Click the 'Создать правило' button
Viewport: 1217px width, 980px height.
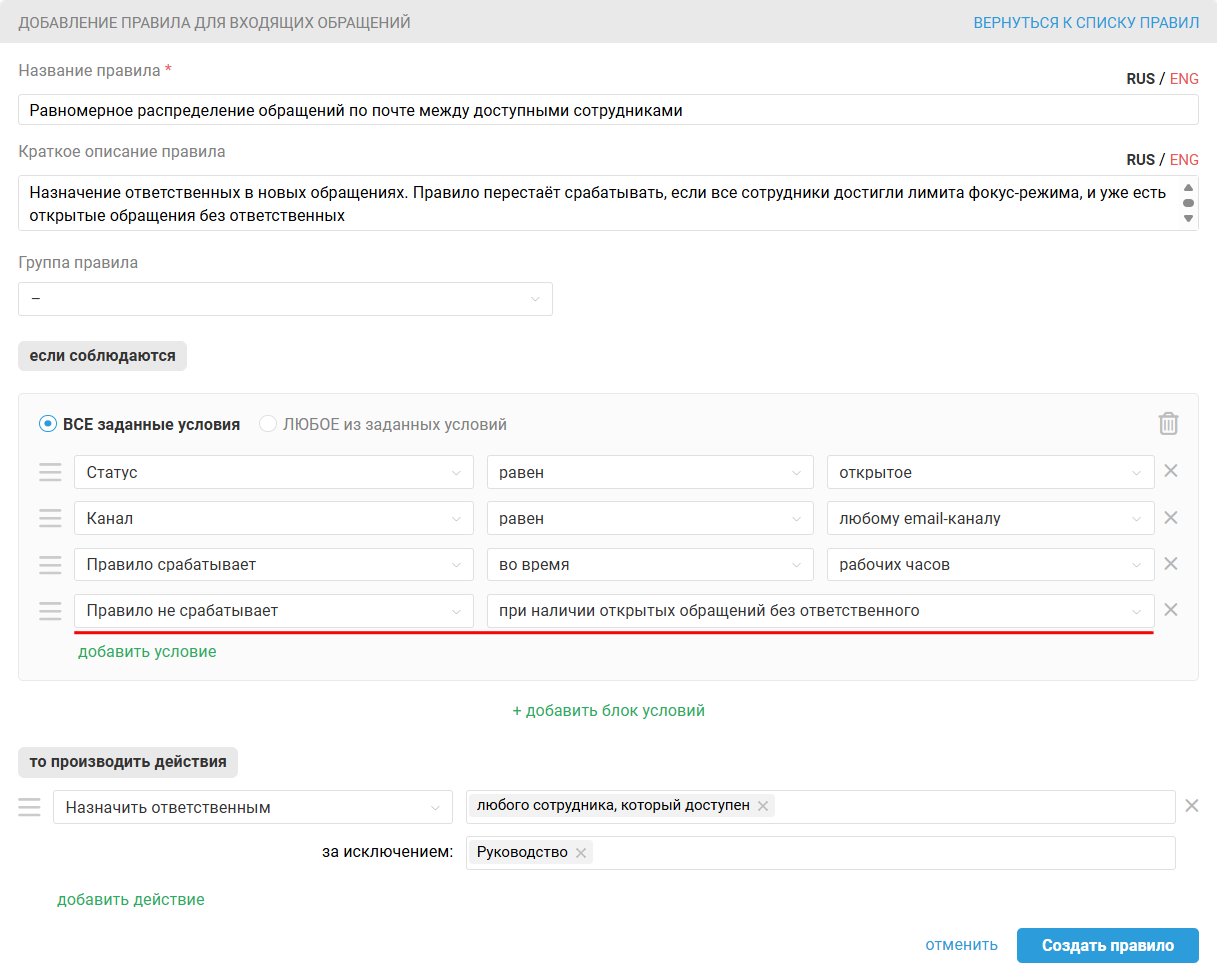1107,945
